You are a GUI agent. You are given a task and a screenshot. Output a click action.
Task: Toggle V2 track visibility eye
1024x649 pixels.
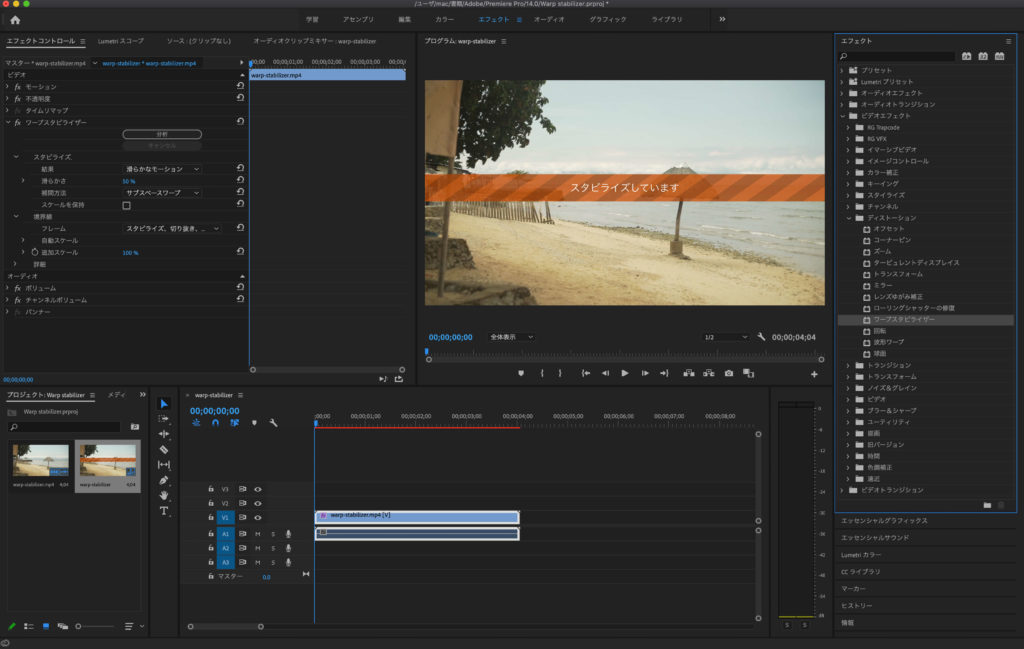[x=258, y=503]
